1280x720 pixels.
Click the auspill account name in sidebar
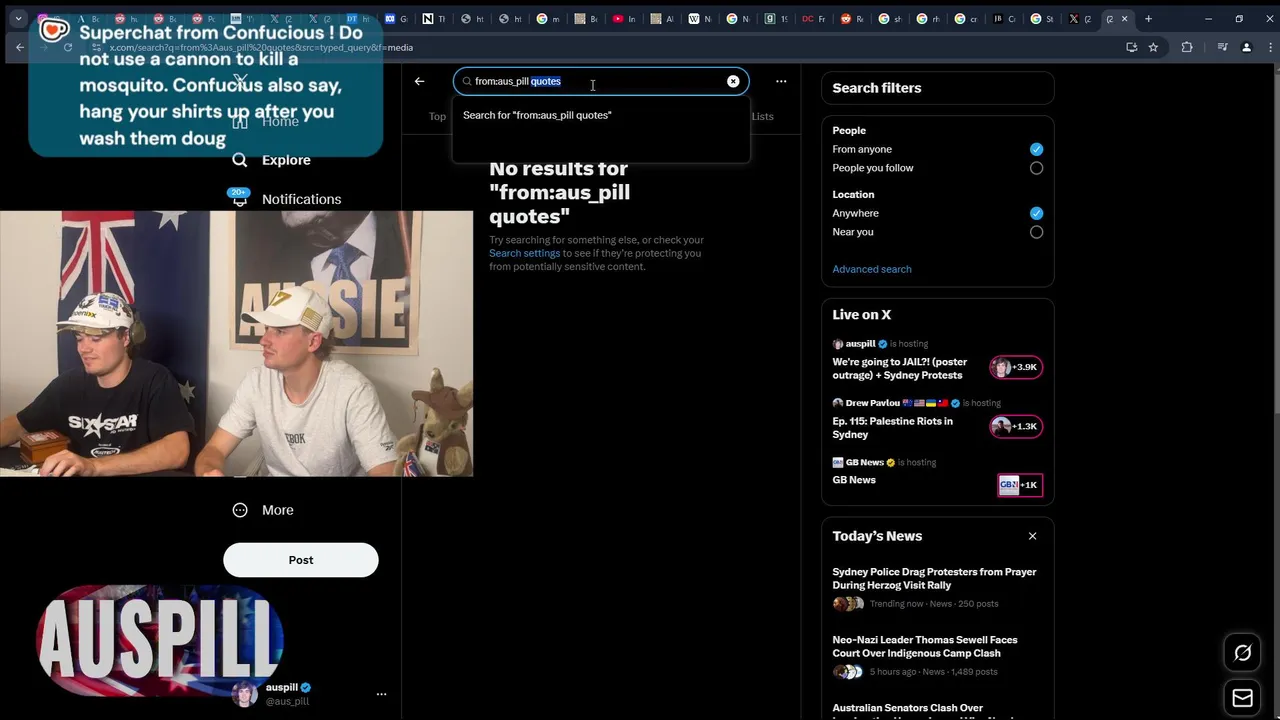point(282,687)
